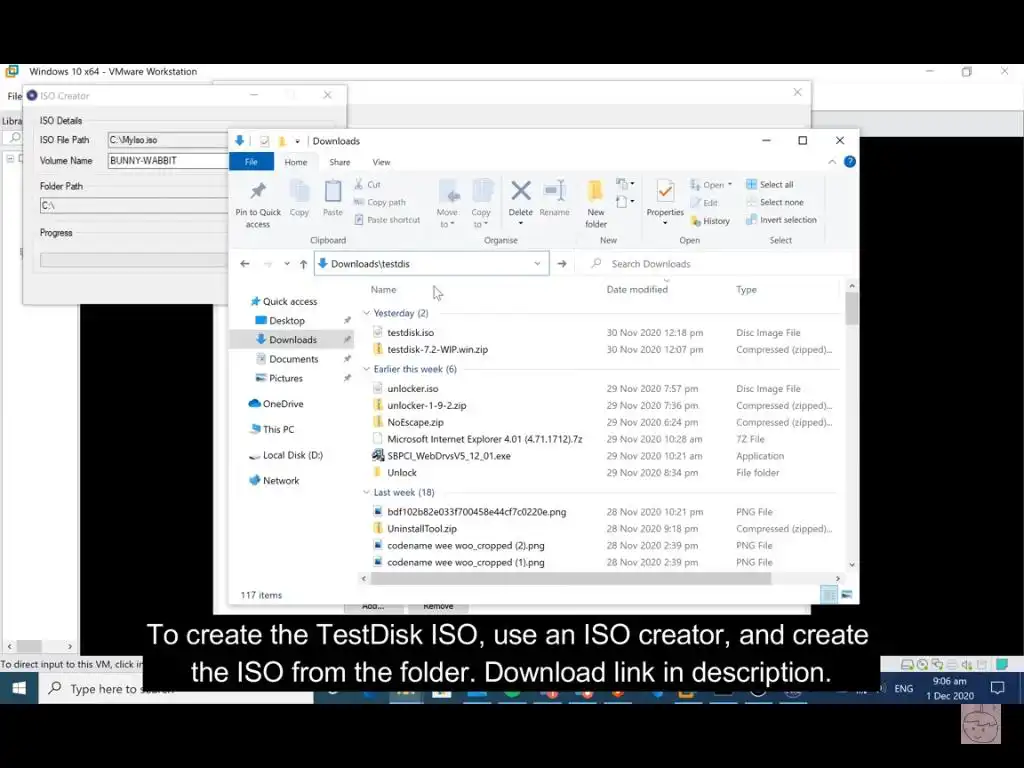Select the testdisk.iso file

[410, 332]
